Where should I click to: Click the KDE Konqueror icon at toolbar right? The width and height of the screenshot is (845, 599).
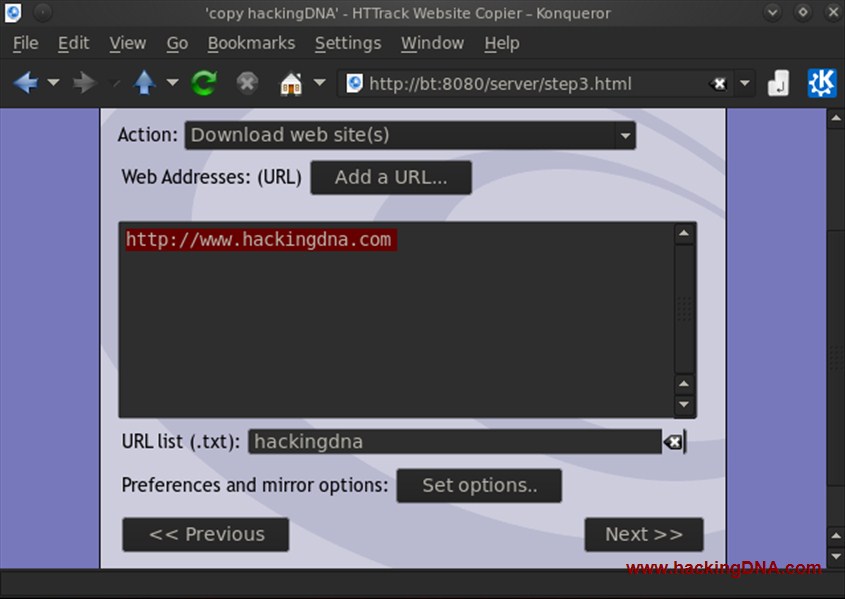(x=822, y=82)
